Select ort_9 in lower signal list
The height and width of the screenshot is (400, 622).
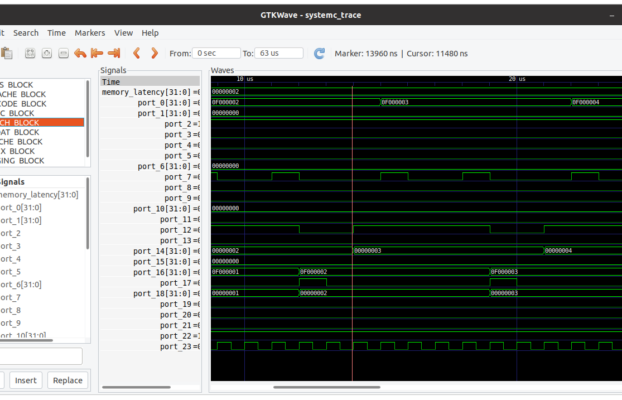tap(10, 323)
